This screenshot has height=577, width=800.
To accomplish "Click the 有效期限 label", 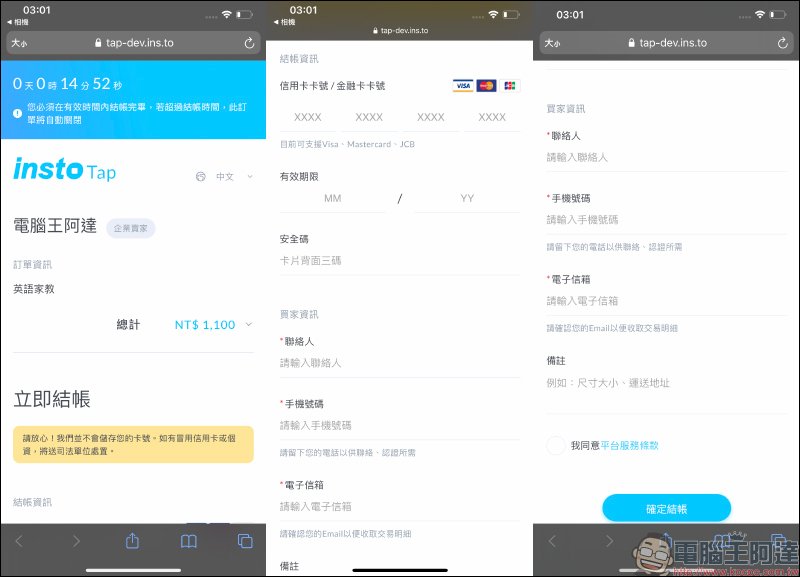I will point(299,177).
